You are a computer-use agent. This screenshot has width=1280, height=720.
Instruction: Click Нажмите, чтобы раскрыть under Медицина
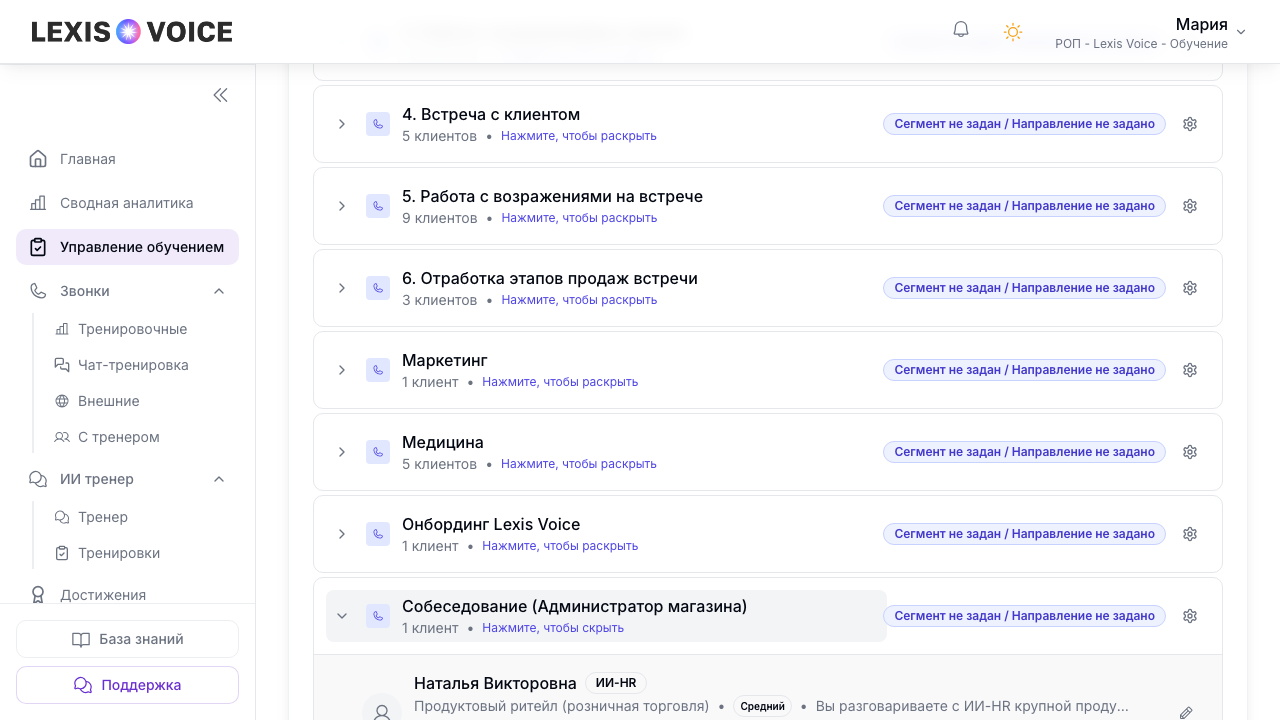[x=579, y=464]
